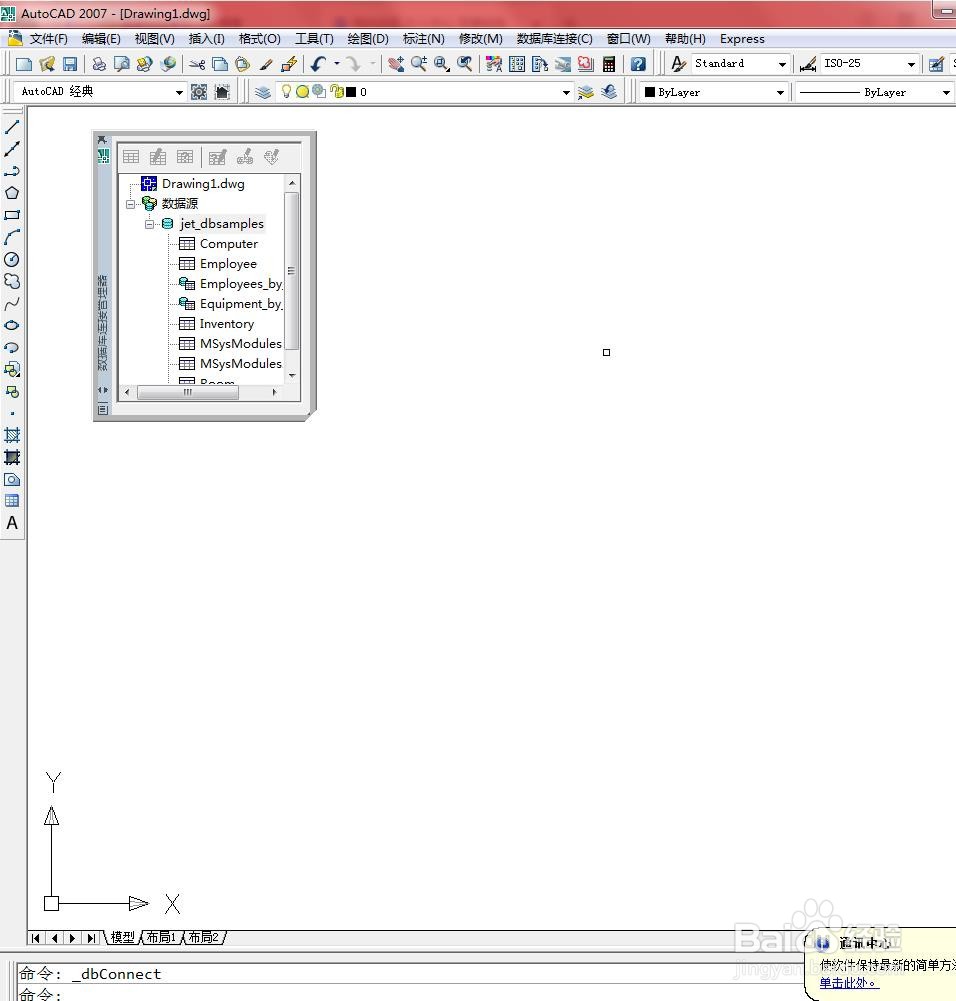Select the Employee table in tree
The width and height of the screenshot is (956, 1001).
pos(228,264)
